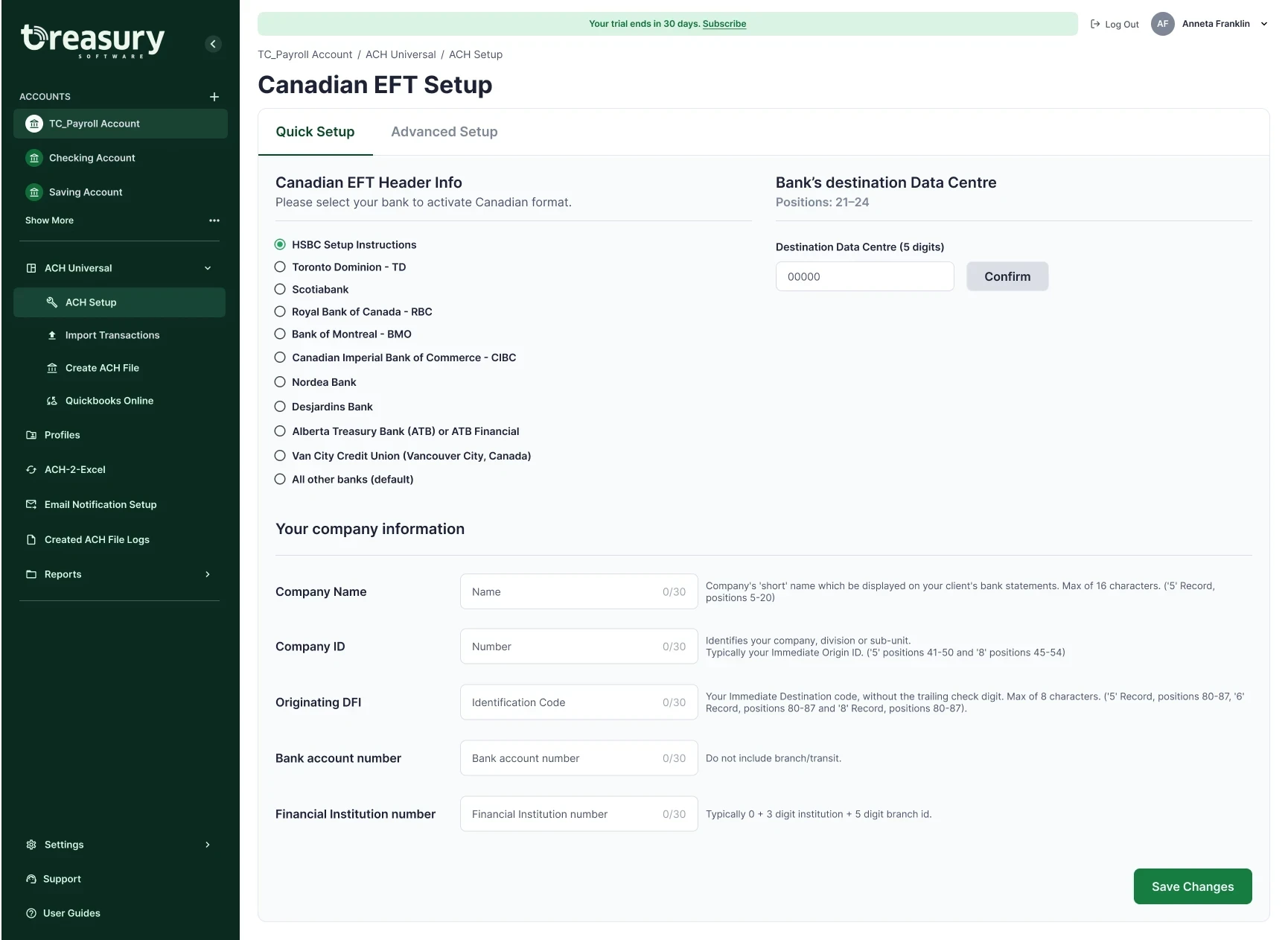
Task: Click the Save Changes button
Action: click(x=1192, y=886)
